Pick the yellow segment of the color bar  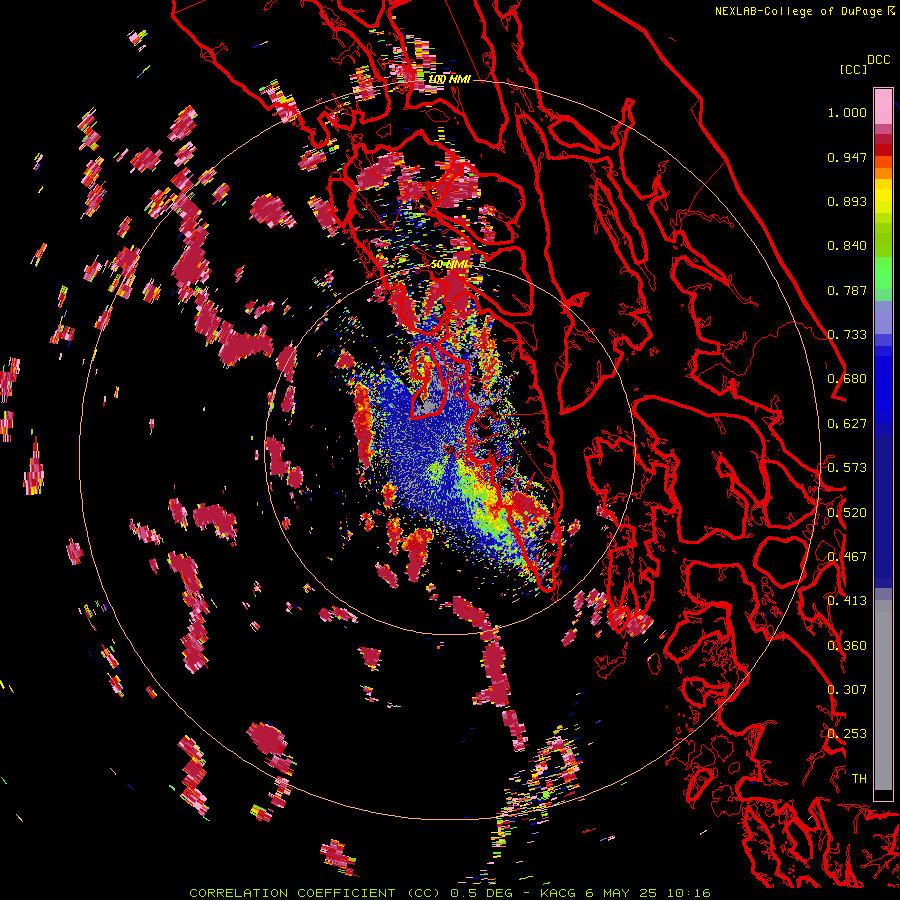[x=883, y=197]
